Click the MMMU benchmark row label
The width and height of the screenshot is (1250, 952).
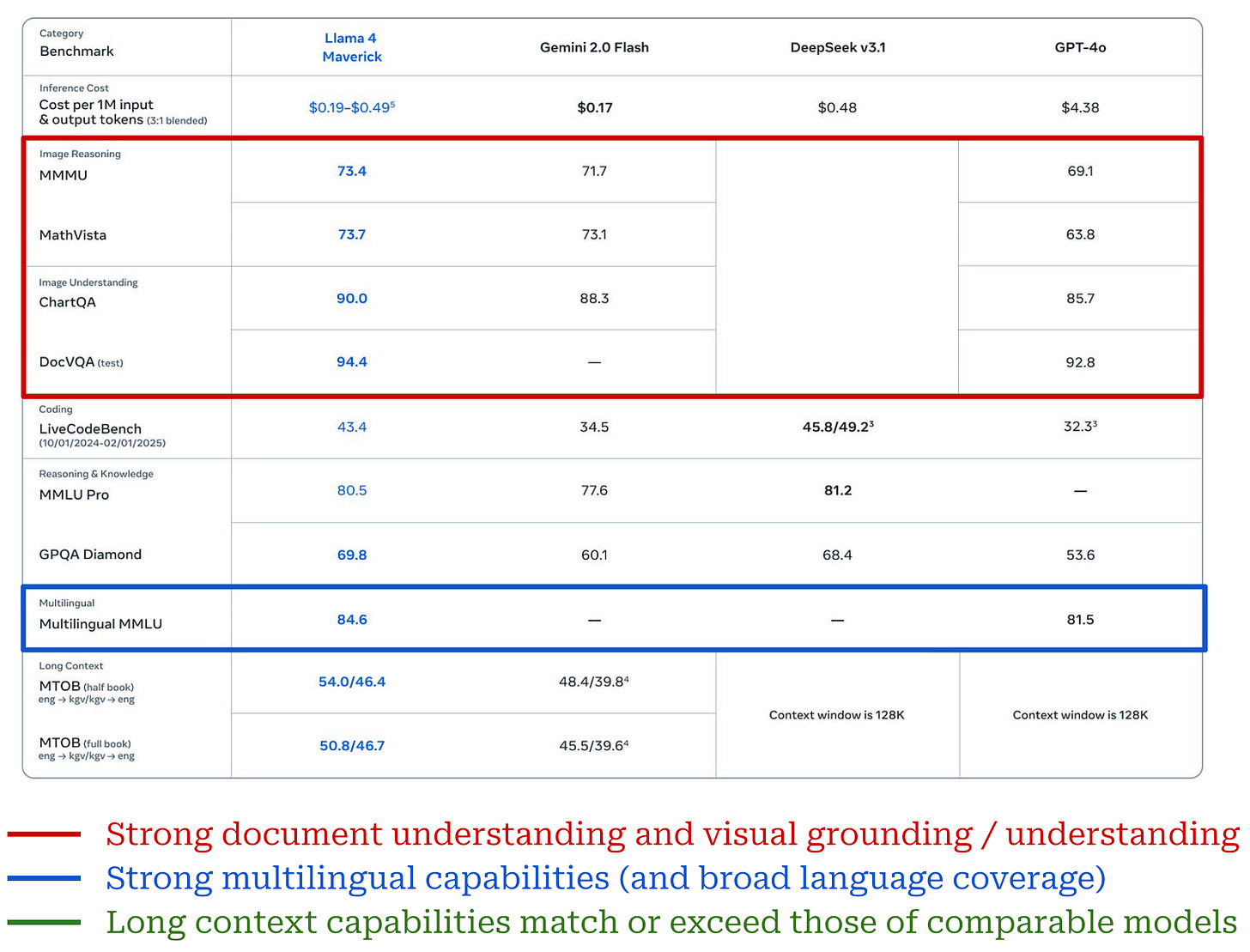(x=64, y=175)
